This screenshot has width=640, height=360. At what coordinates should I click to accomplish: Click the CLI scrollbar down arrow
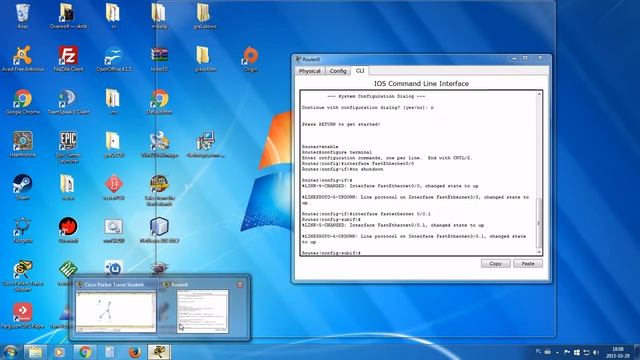coord(539,252)
